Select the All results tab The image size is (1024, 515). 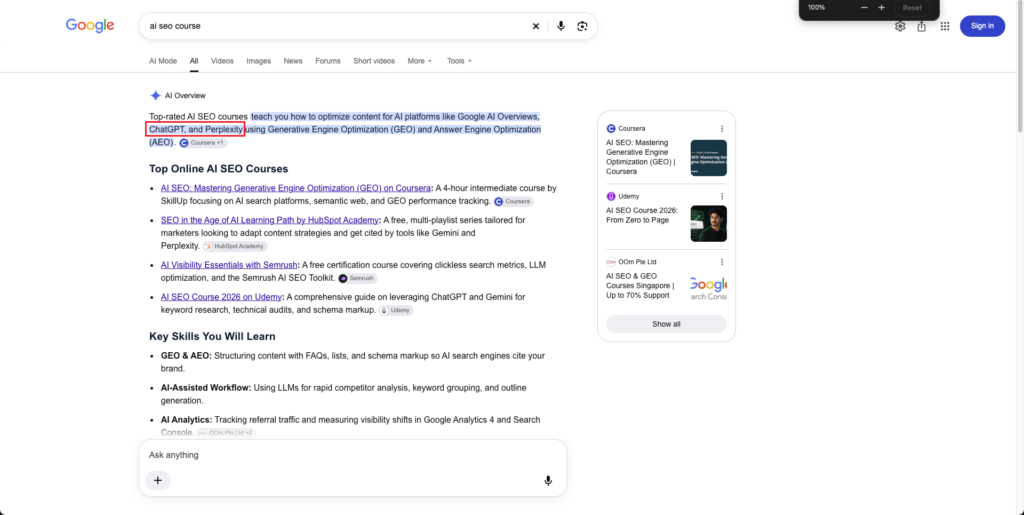click(x=194, y=61)
